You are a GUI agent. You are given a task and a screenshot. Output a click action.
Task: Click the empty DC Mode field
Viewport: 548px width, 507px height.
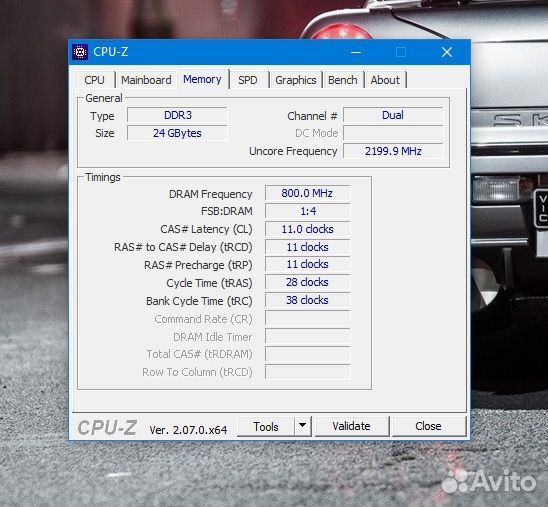point(393,133)
